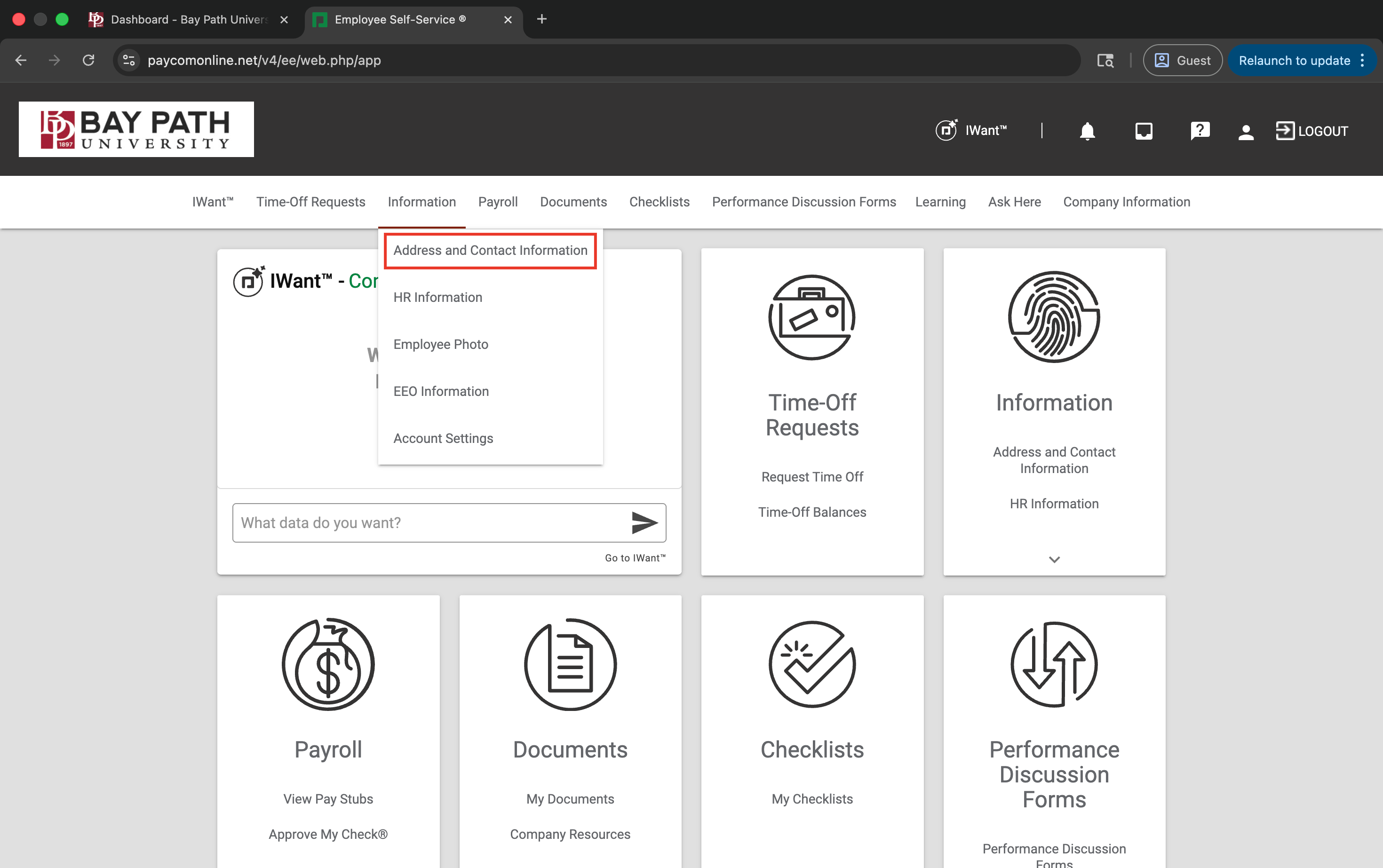The height and width of the screenshot is (868, 1383).
Task: Open the Payroll menu in navigation
Action: pos(497,202)
